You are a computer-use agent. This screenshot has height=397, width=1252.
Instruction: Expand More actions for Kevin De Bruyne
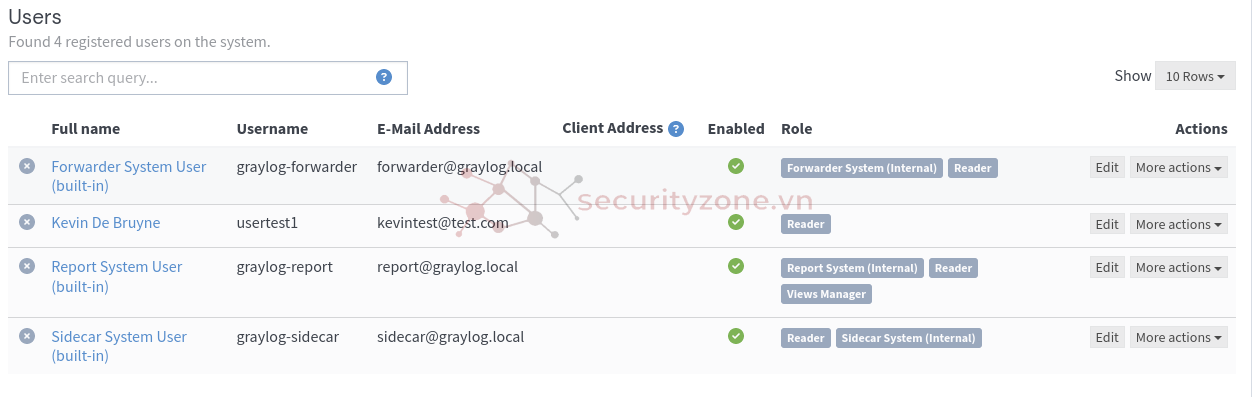pos(1179,224)
